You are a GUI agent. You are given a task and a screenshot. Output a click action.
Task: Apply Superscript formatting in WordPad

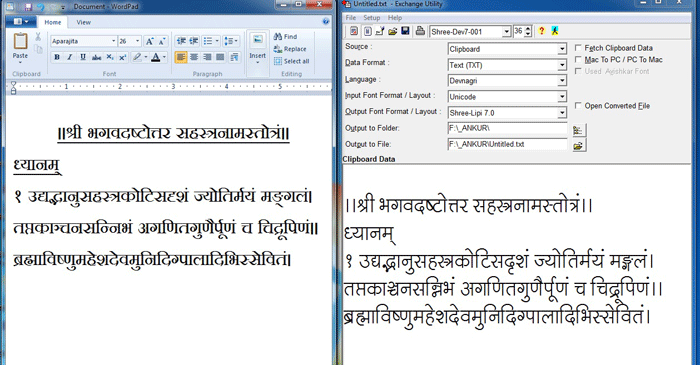[x=122, y=57]
